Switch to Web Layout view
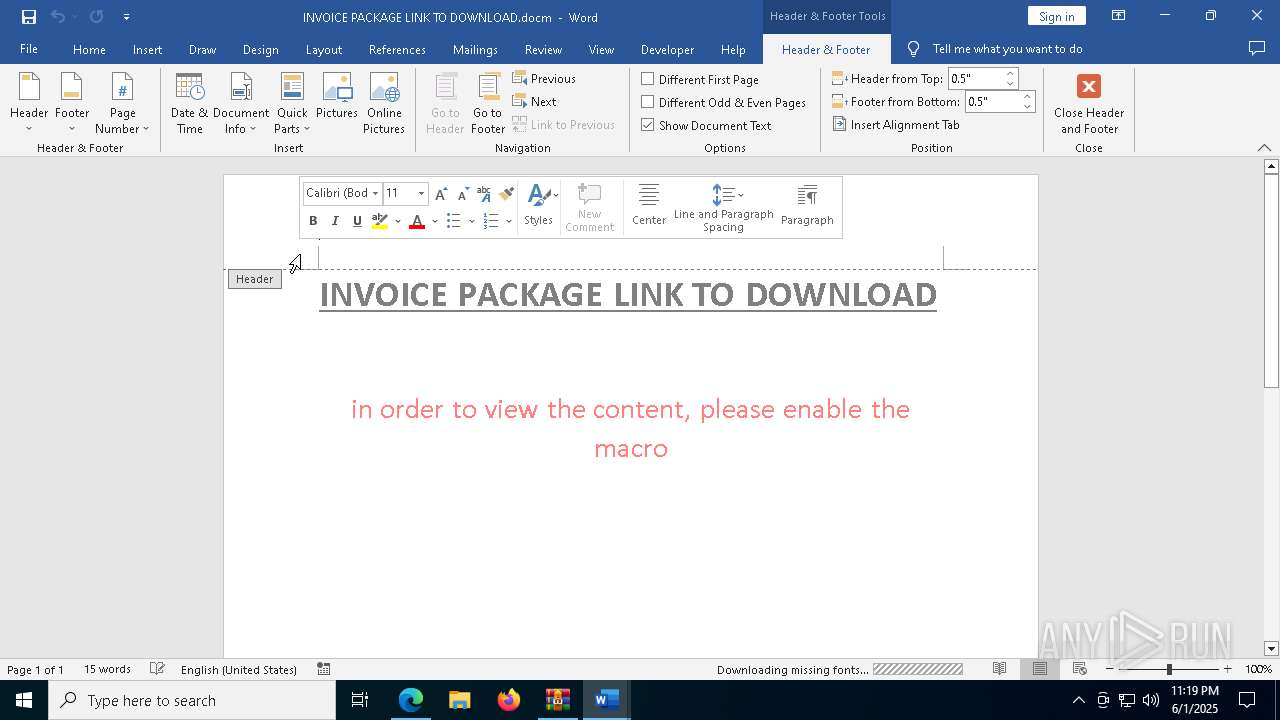This screenshot has width=1280, height=720. pos(1080,669)
